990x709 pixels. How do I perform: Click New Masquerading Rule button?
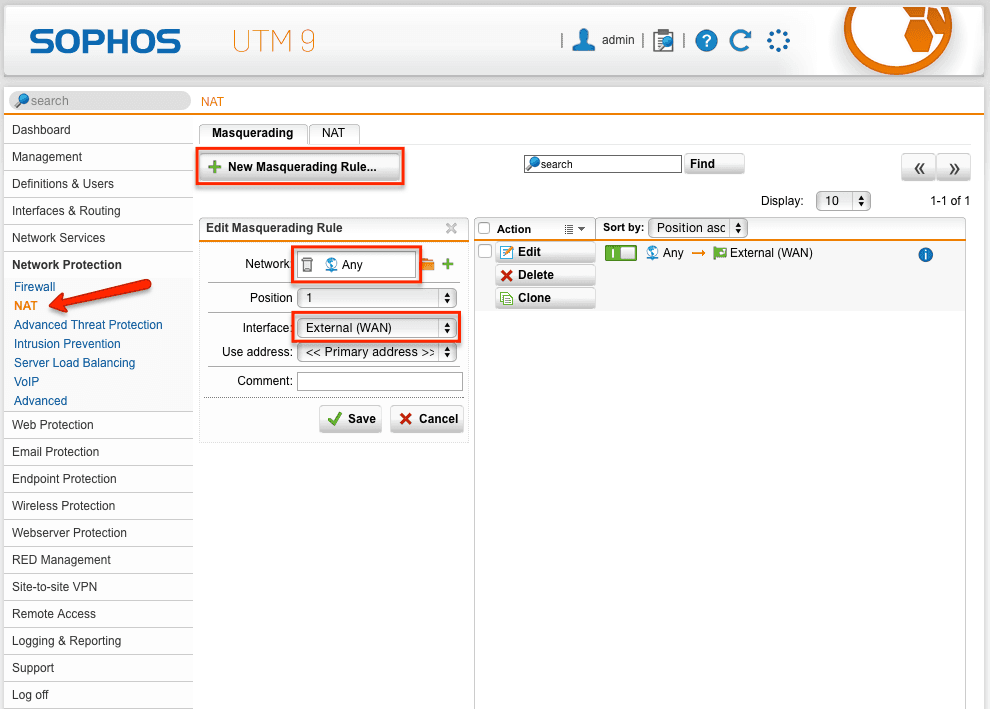pos(299,167)
